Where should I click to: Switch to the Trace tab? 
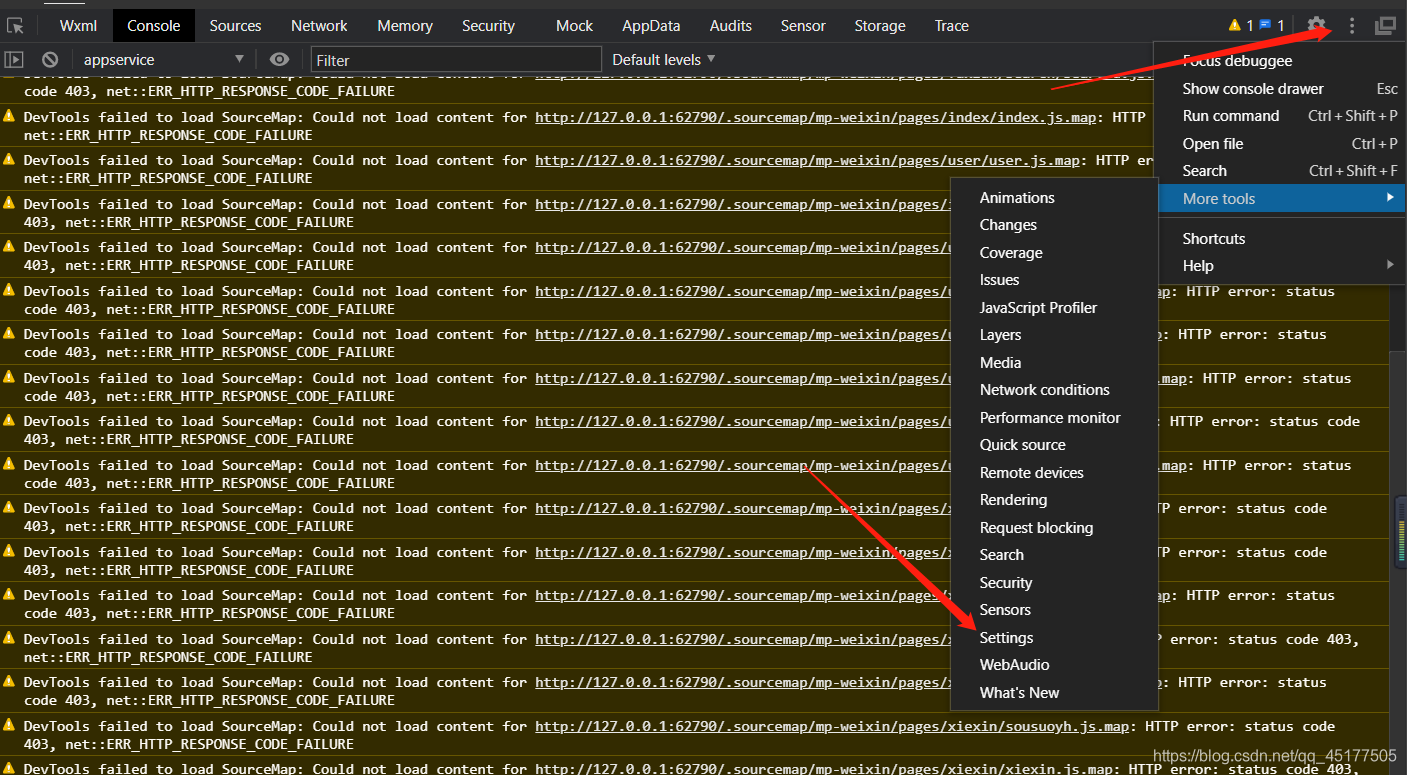pyautogui.click(x=951, y=26)
